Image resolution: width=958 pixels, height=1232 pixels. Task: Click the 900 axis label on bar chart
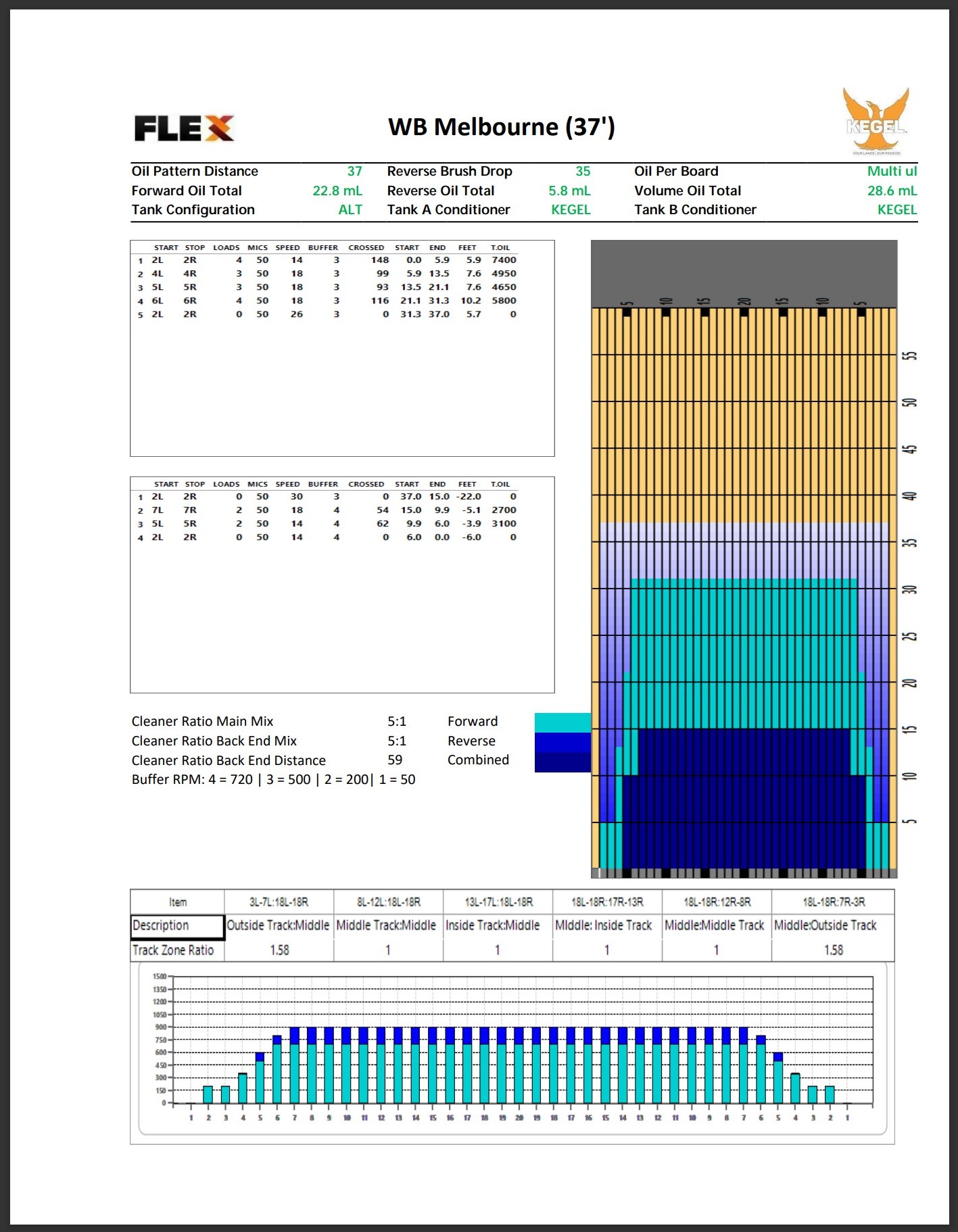161,1027
